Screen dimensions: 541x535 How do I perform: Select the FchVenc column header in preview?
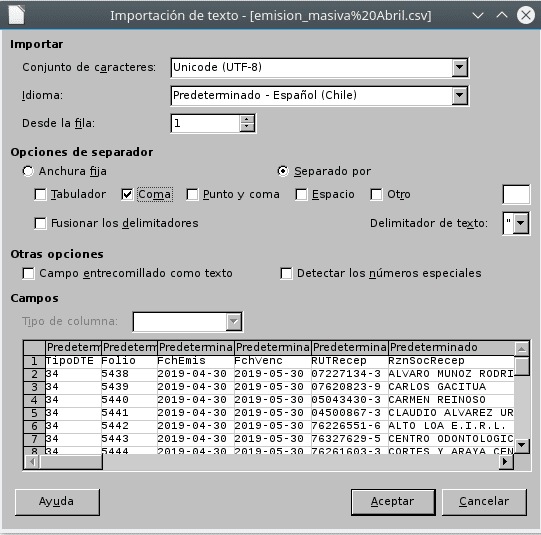click(x=273, y=347)
